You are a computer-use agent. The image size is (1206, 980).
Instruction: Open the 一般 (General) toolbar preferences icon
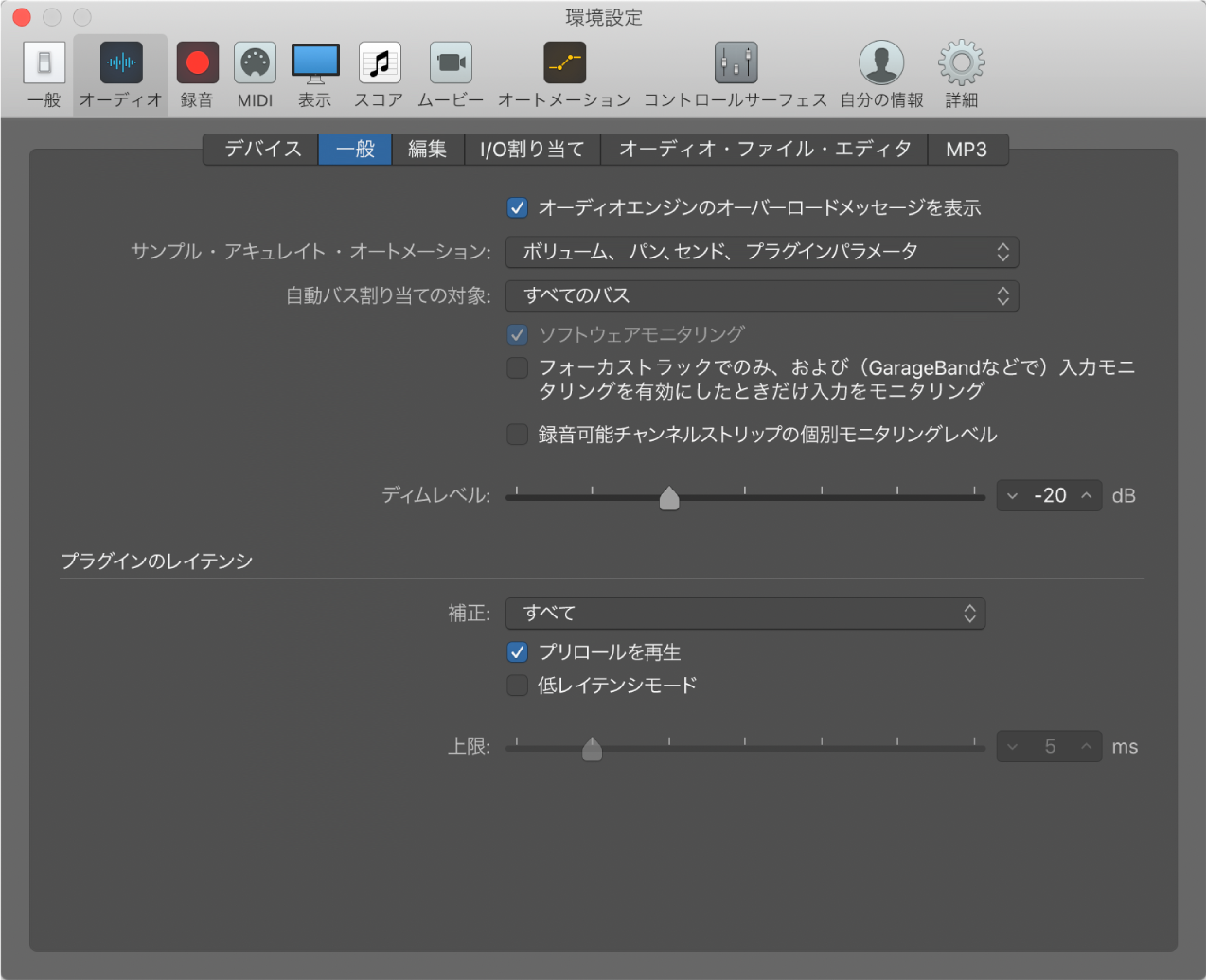coord(44,63)
